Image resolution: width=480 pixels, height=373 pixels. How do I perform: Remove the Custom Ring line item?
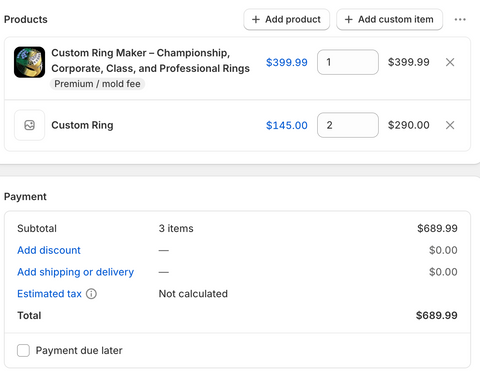click(450, 125)
